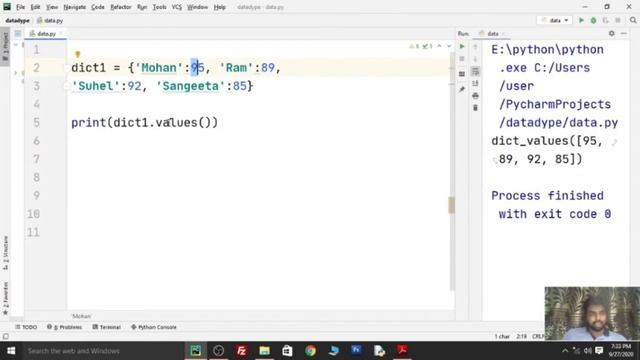
Task: Open the Window menu
Action: click(198, 7)
